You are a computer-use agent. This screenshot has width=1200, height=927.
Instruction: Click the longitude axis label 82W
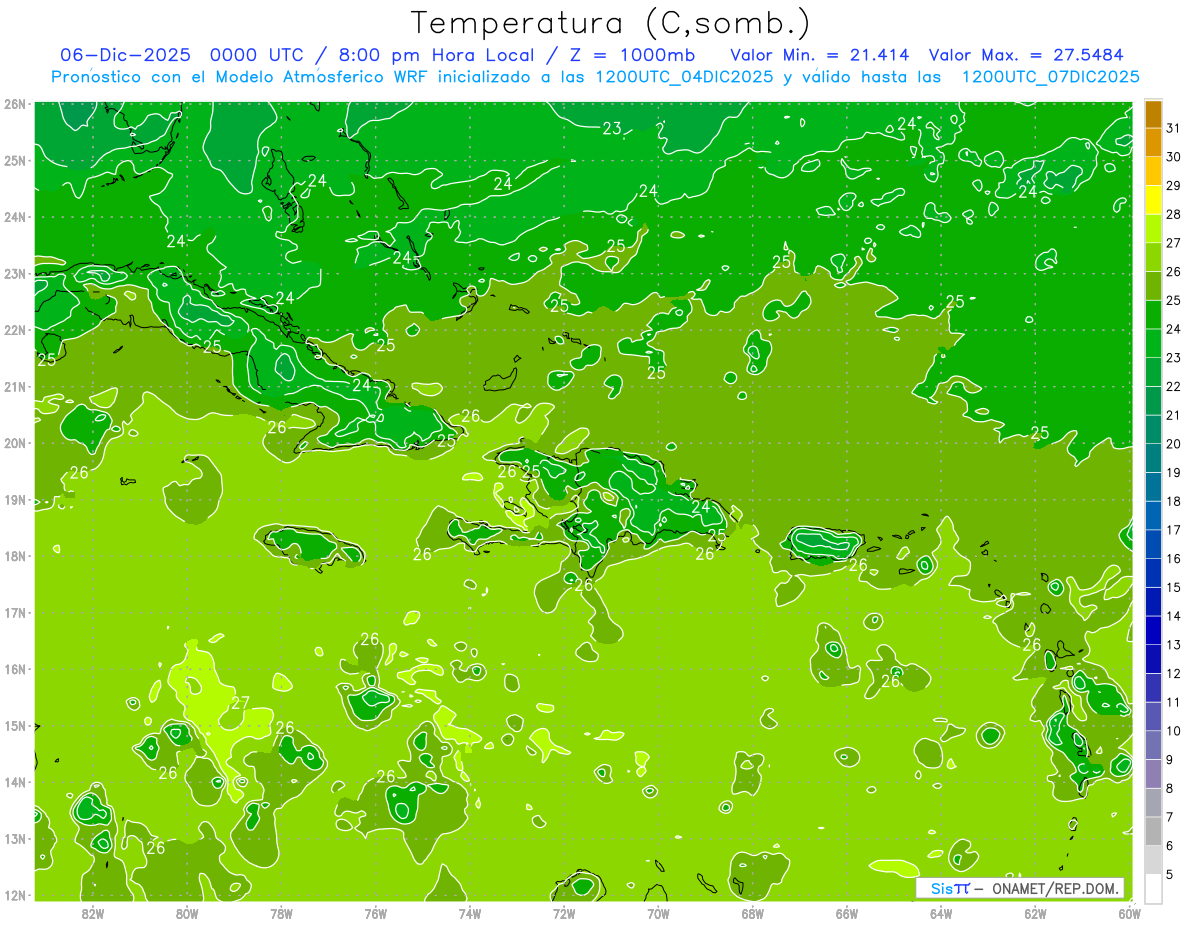click(x=93, y=912)
